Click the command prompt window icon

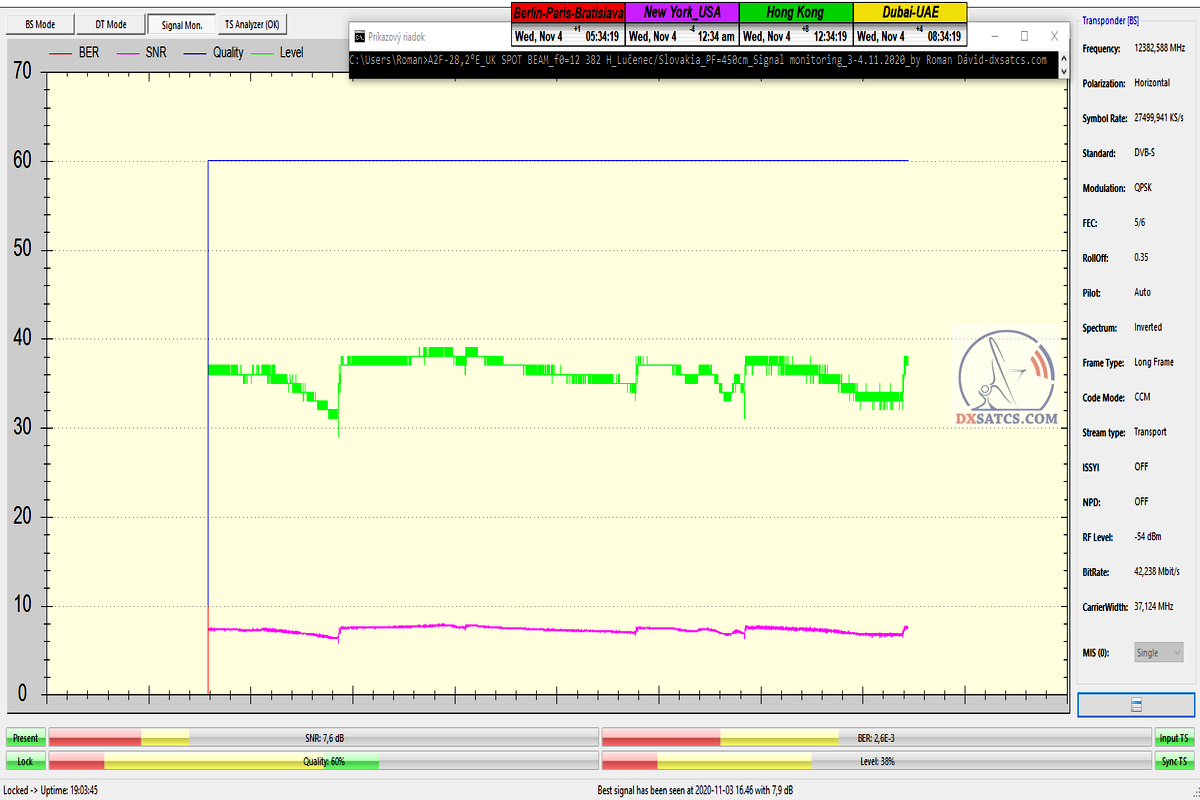coord(359,37)
